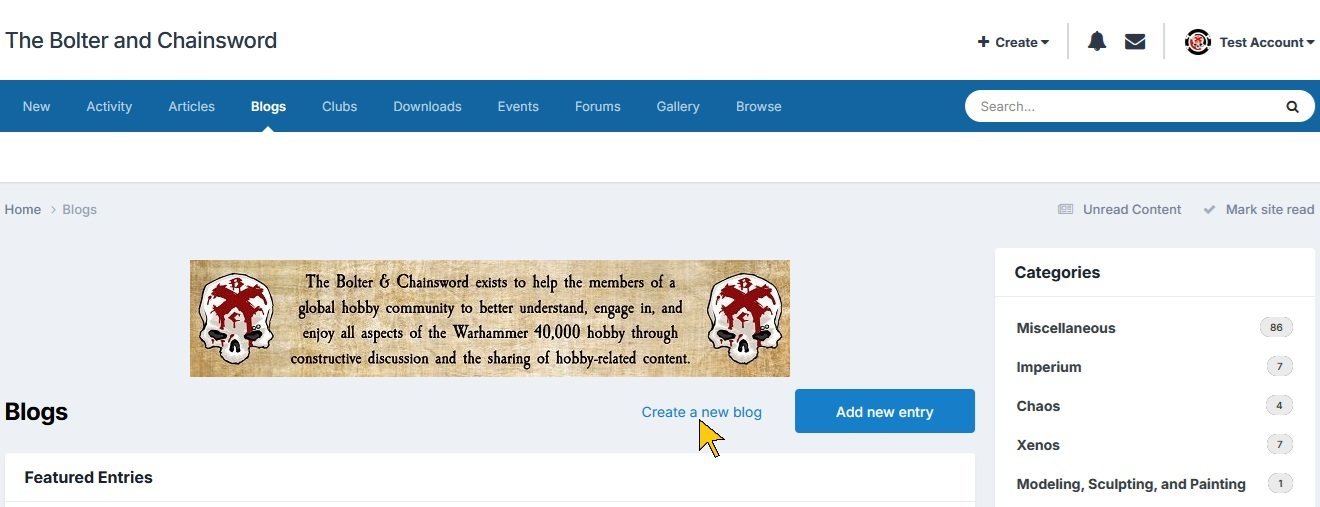This screenshot has width=1320, height=507.
Task: Click the Unread Content newspaper icon
Action: point(1066,209)
